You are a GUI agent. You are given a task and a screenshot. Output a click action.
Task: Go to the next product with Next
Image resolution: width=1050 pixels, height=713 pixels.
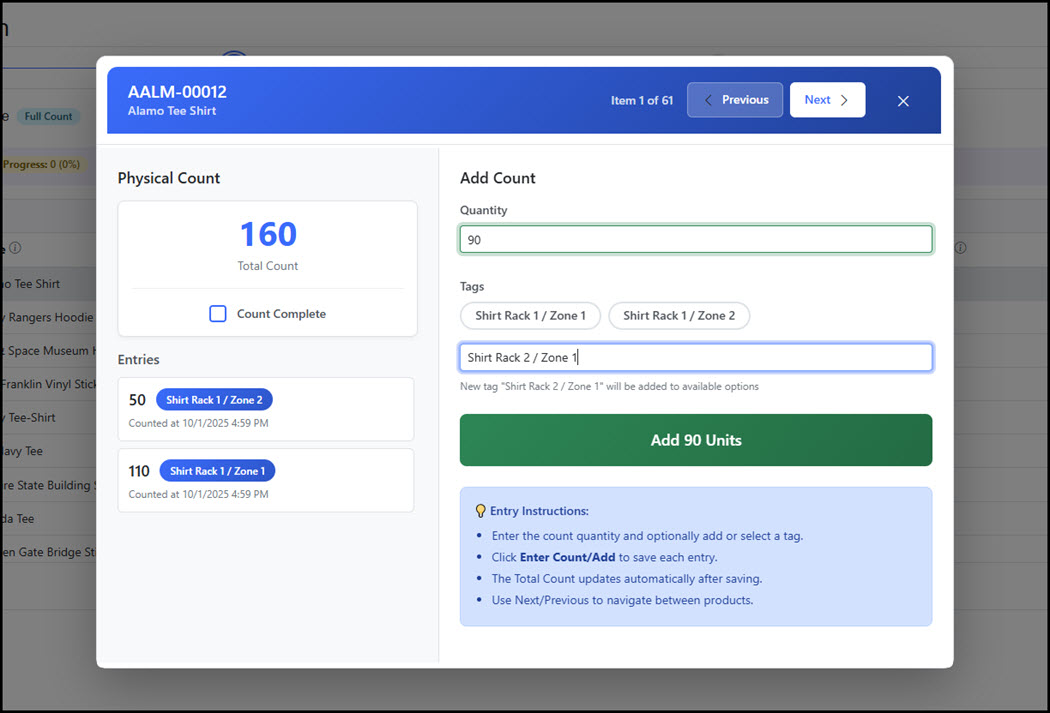(826, 100)
